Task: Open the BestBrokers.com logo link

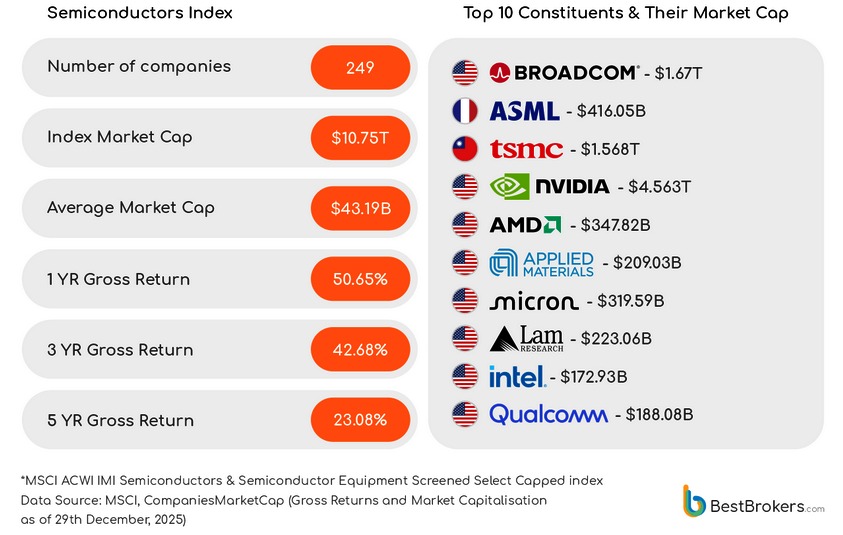Action: pyautogui.click(x=753, y=502)
